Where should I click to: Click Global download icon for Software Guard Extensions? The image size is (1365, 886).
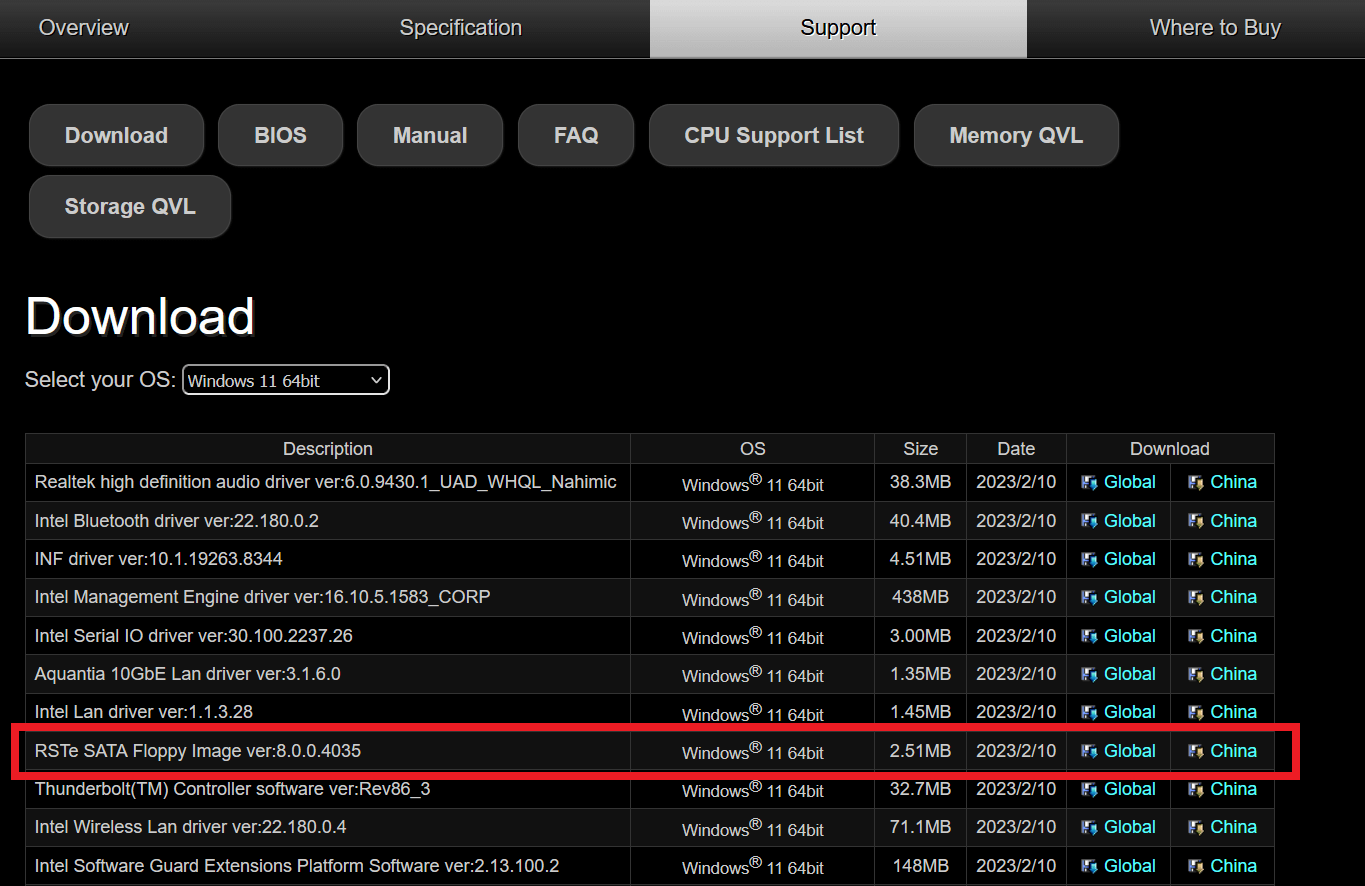click(x=1089, y=867)
